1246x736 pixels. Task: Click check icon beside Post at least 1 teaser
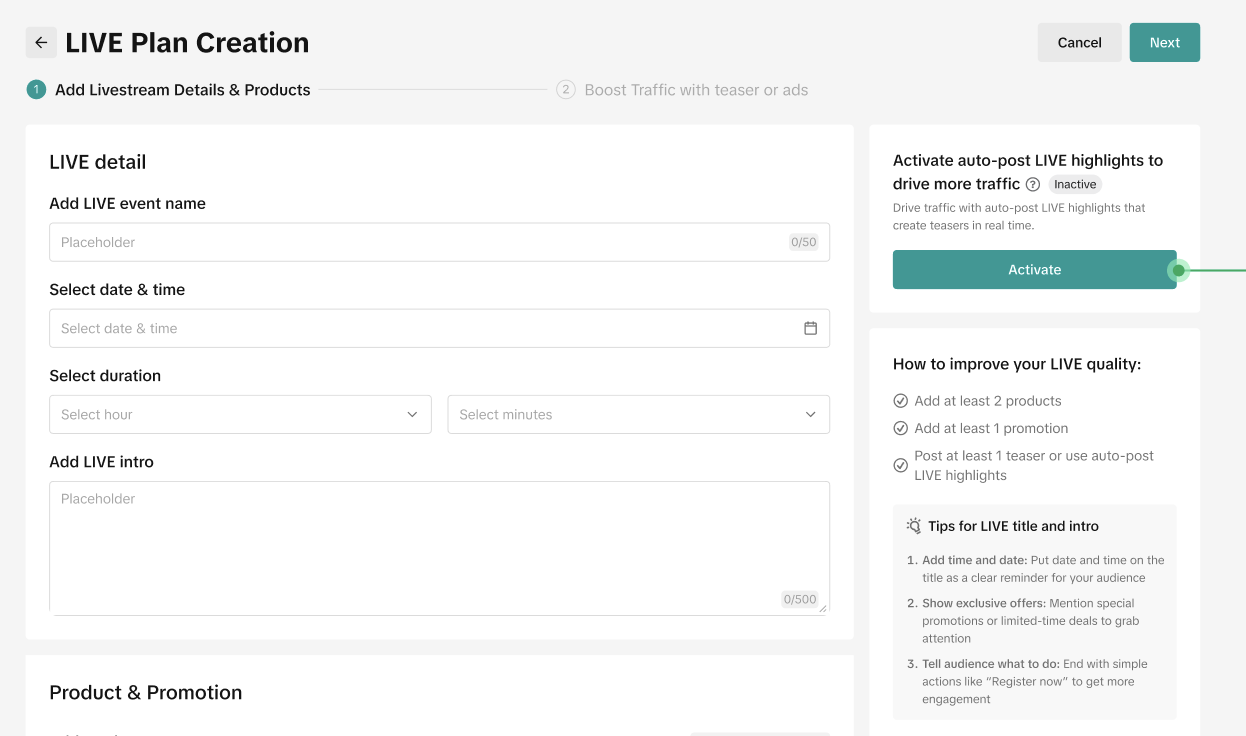[x=900, y=465]
